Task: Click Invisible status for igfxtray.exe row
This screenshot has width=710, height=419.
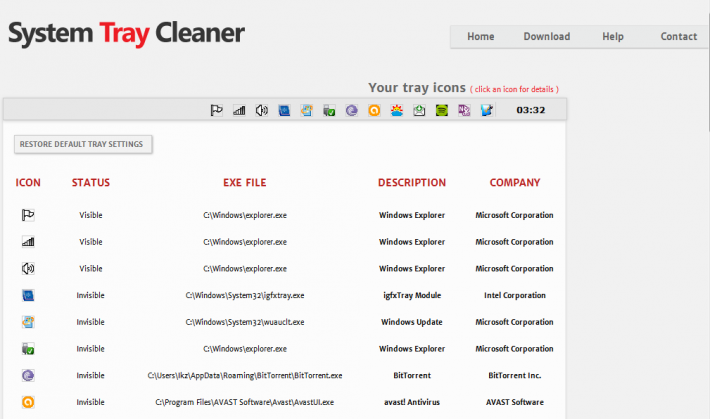Action: (91, 295)
